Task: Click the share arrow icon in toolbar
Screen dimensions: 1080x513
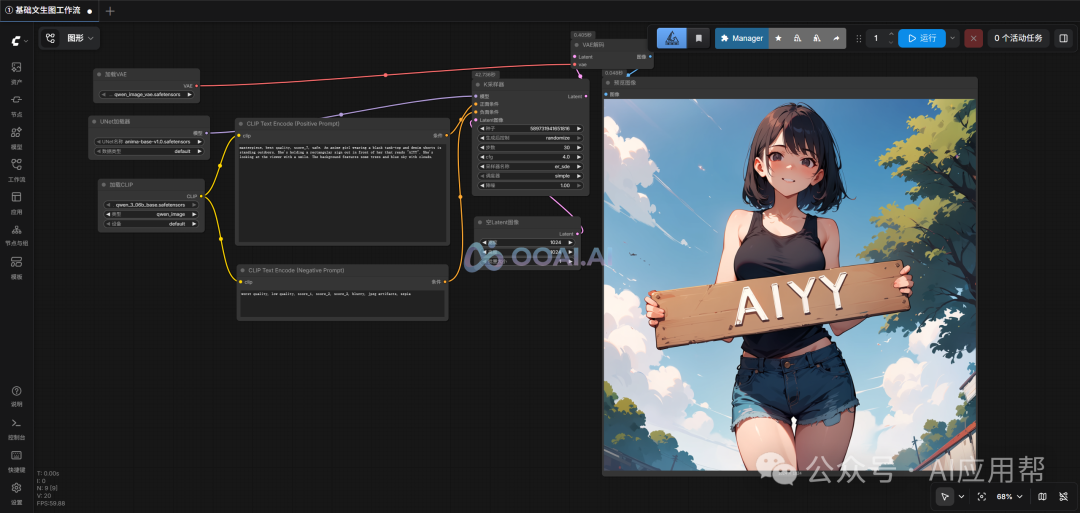Action: tap(836, 39)
